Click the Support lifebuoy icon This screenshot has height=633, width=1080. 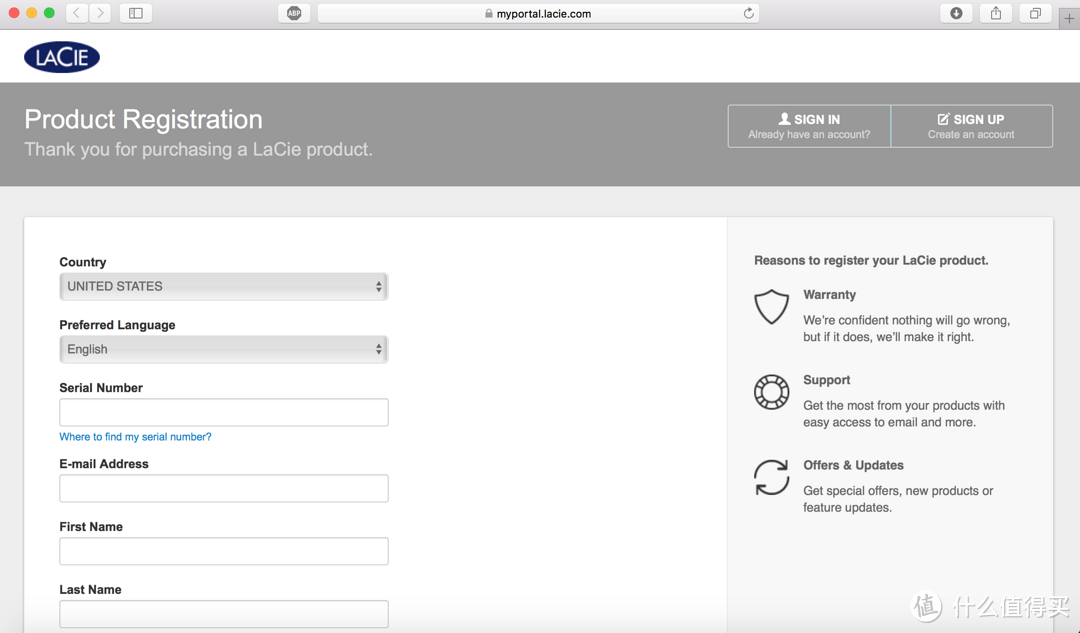[x=771, y=392]
